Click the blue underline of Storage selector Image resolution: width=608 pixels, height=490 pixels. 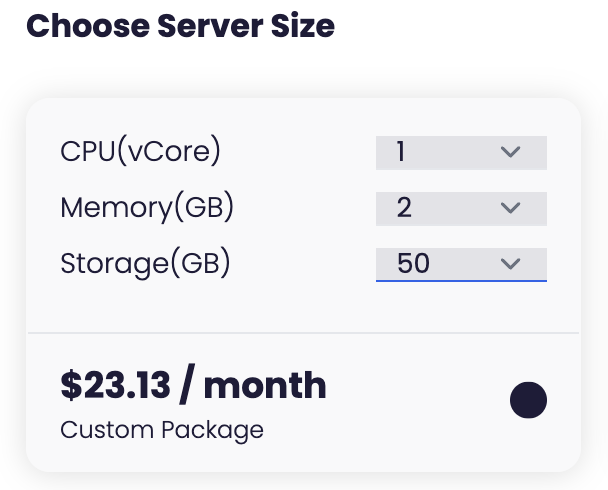point(460,281)
